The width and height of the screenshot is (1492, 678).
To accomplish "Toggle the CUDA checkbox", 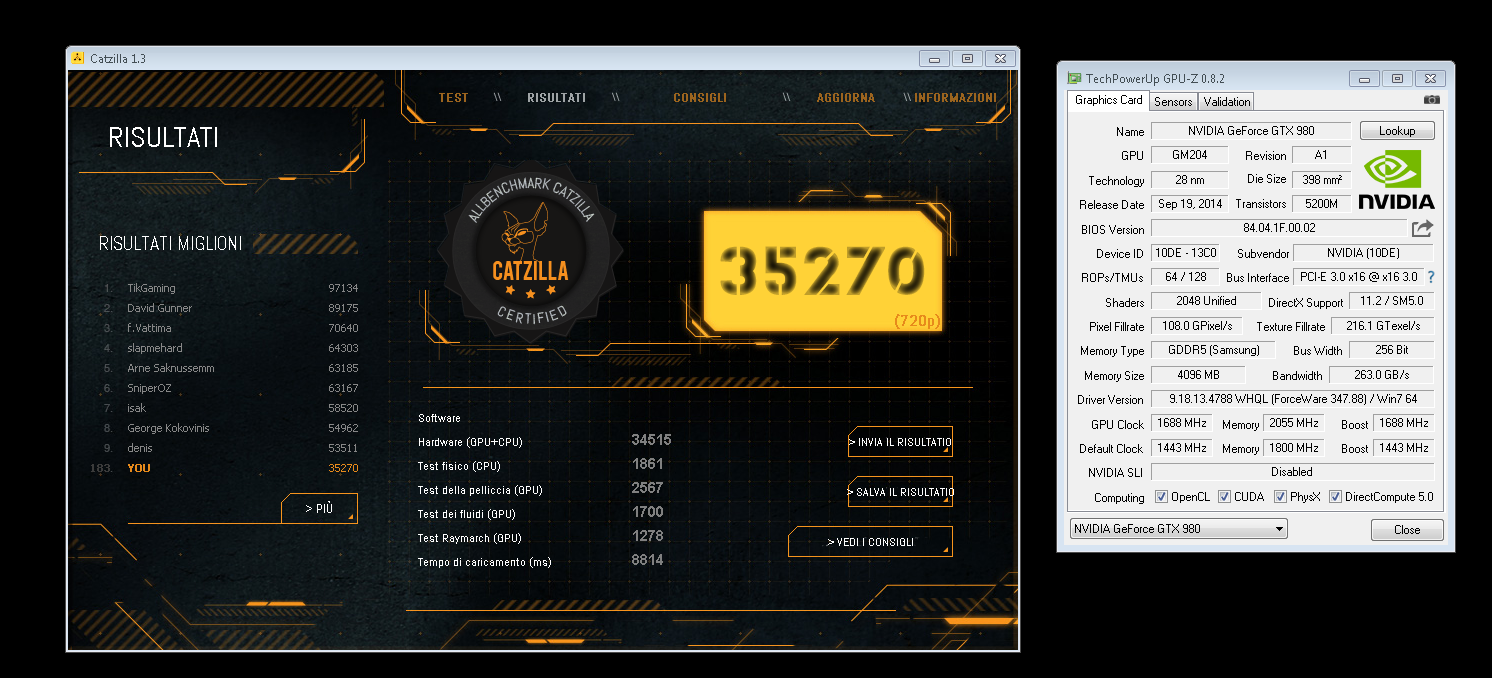I will coord(1224,497).
